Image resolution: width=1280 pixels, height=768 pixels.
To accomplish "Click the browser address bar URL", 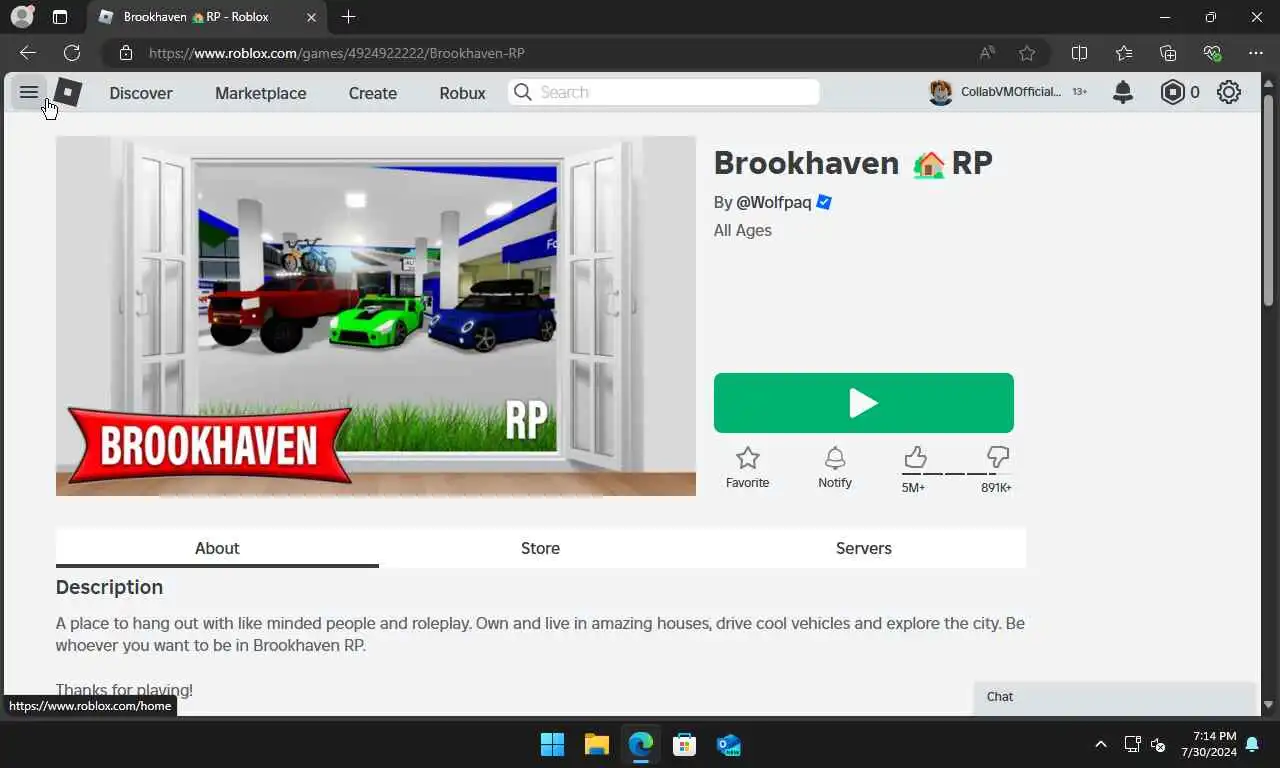I will coord(337,53).
